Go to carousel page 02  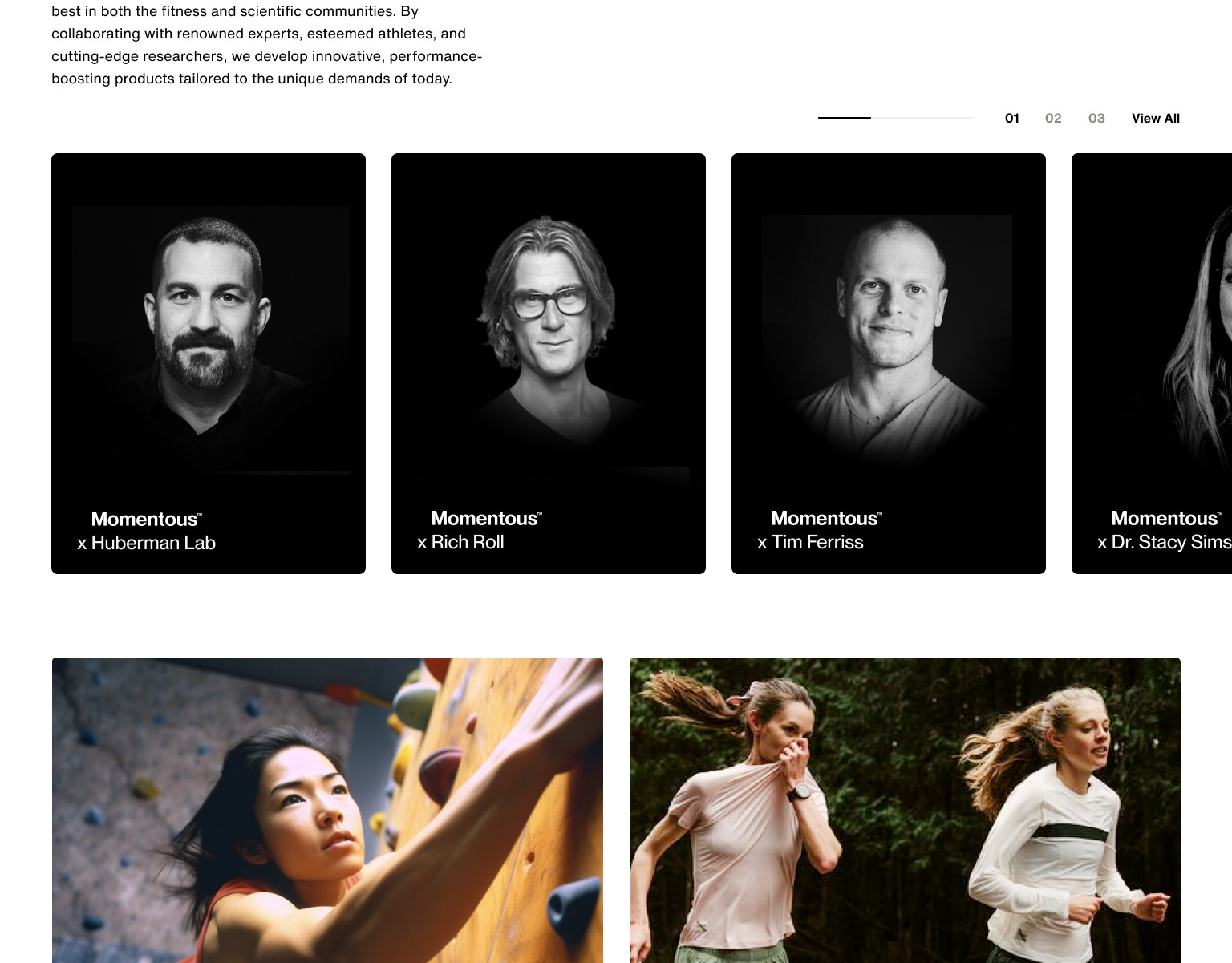(1053, 118)
